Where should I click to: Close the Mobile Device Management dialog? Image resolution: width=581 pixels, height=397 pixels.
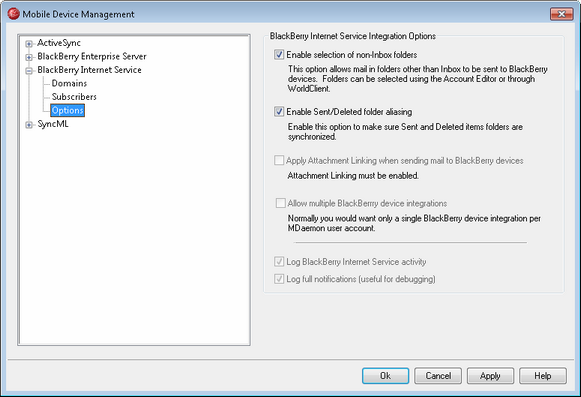[x=561, y=14]
